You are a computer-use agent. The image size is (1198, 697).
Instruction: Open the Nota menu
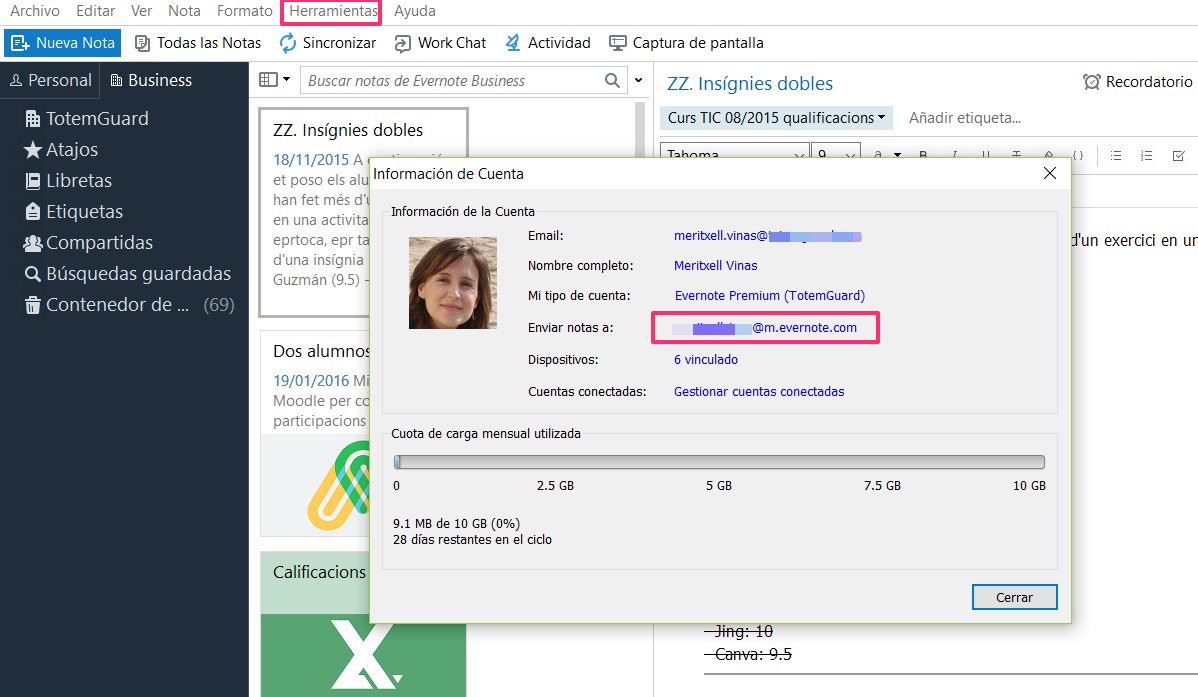(x=184, y=11)
